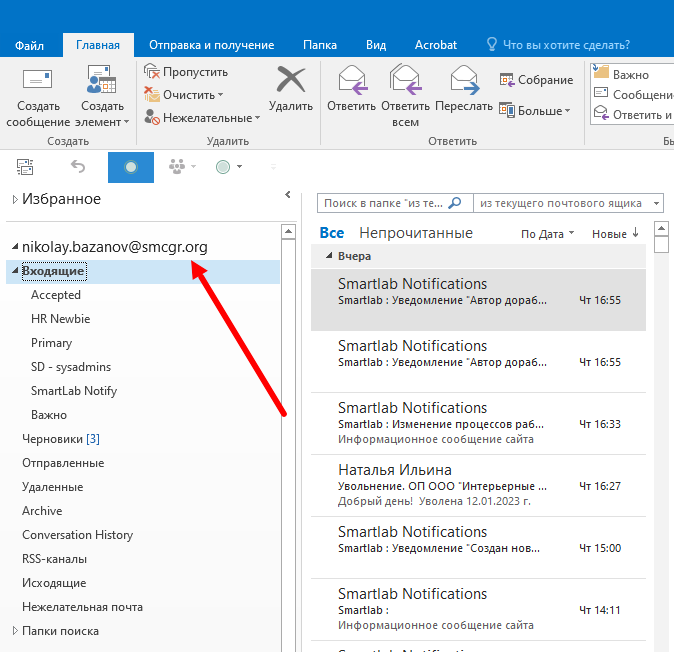674x652 pixels.
Task: Open the Отправка и получение ribbon tab
Action: pyautogui.click(x=211, y=45)
